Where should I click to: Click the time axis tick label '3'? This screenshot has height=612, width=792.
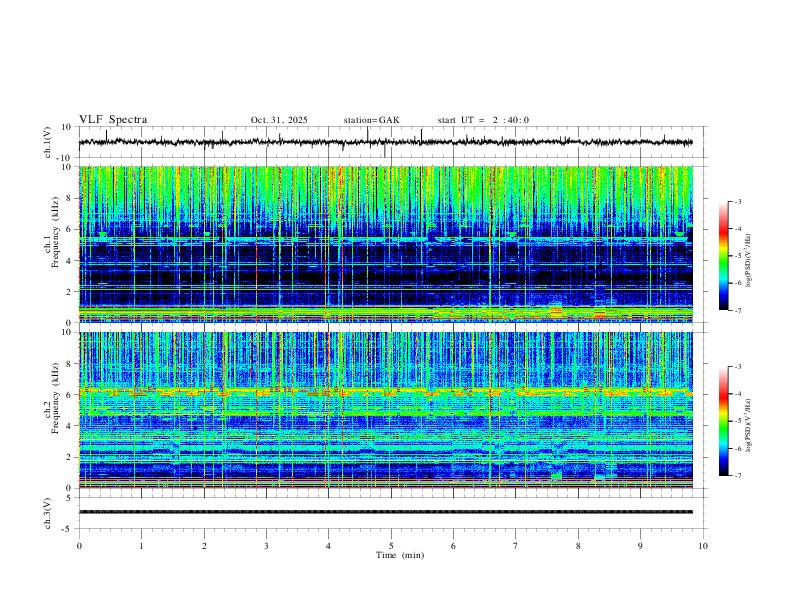[266, 546]
